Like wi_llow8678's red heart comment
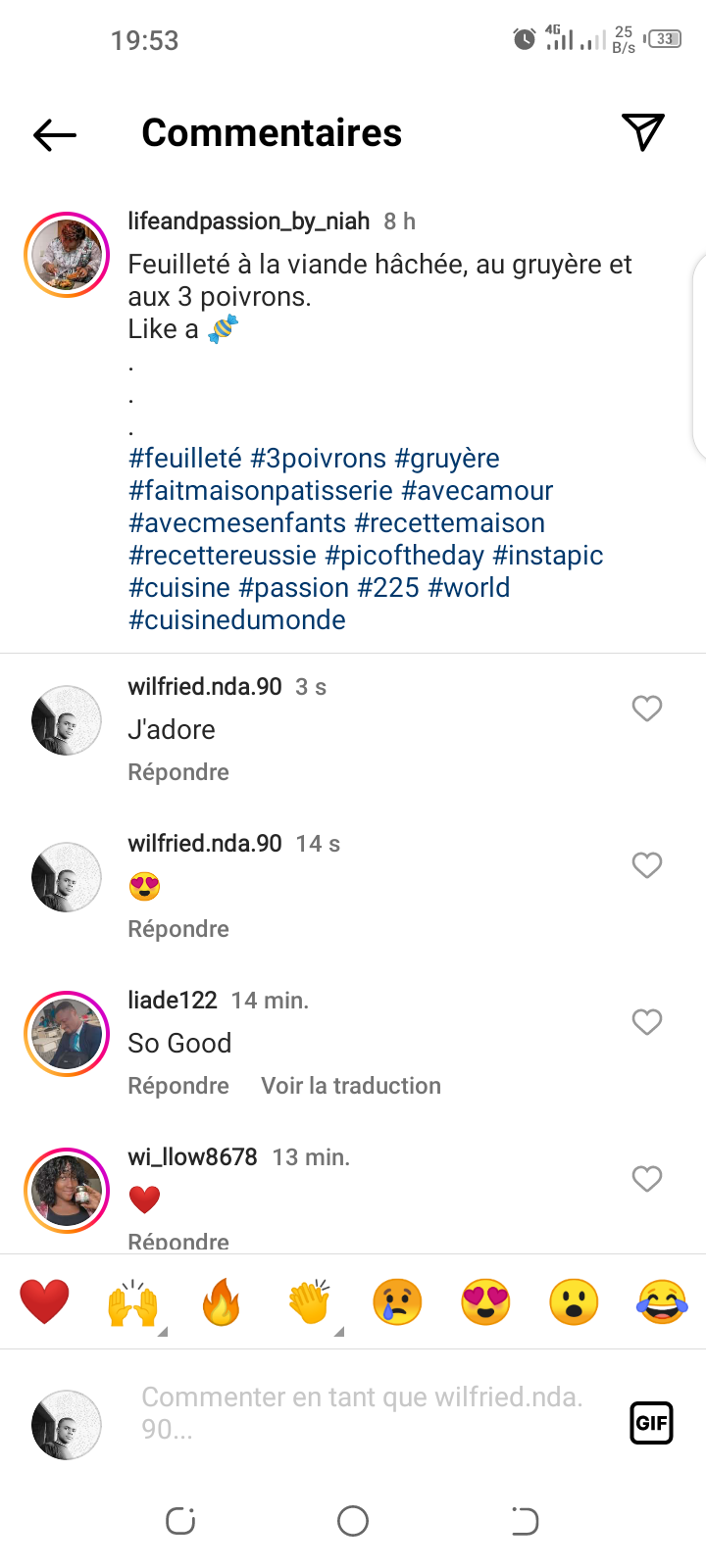 (x=647, y=1179)
